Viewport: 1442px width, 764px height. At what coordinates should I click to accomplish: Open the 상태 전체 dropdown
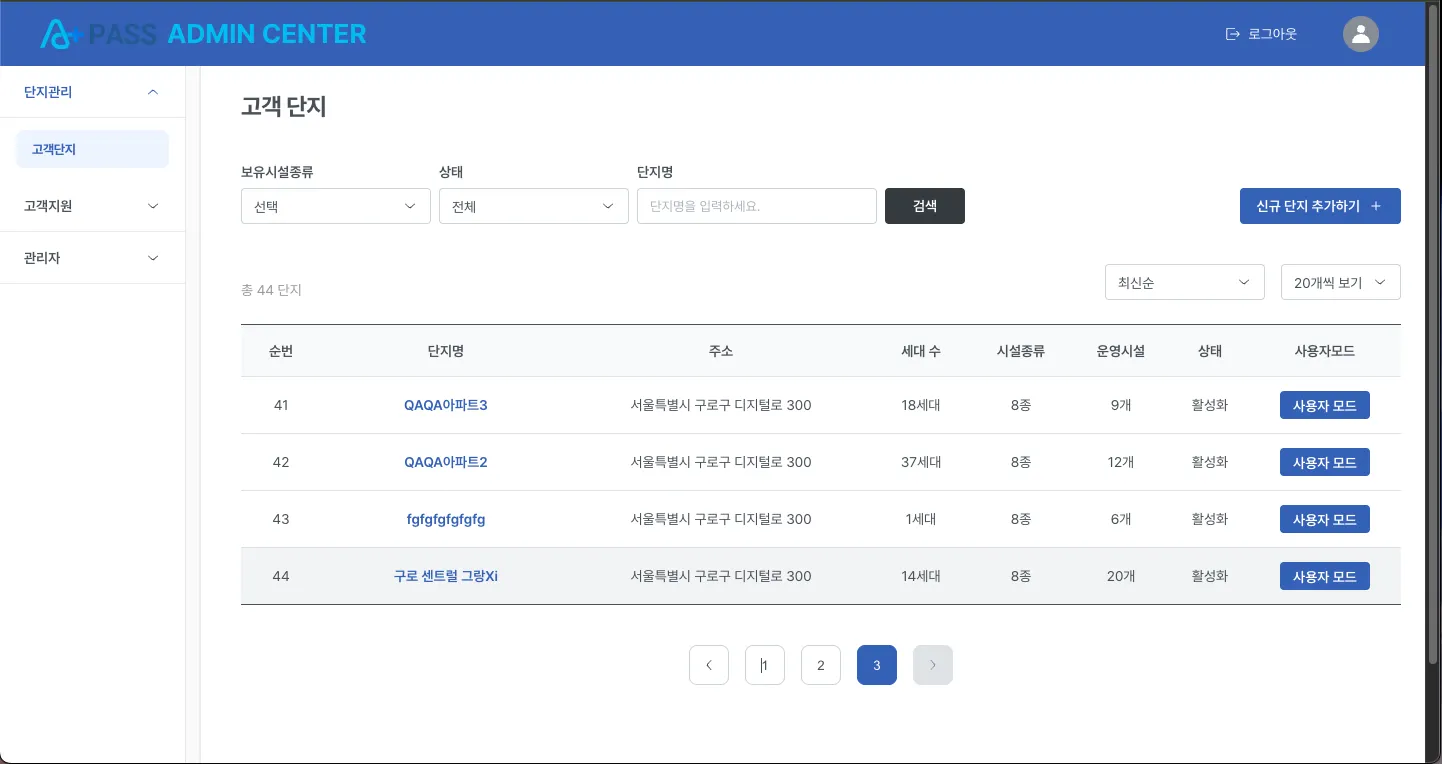click(534, 206)
